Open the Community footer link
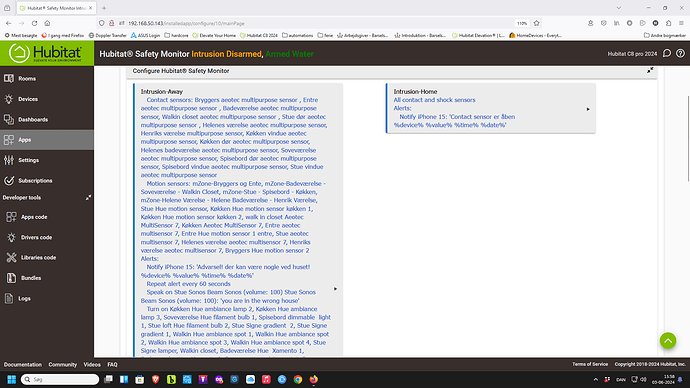The width and height of the screenshot is (690, 388). [x=62, y=364]
